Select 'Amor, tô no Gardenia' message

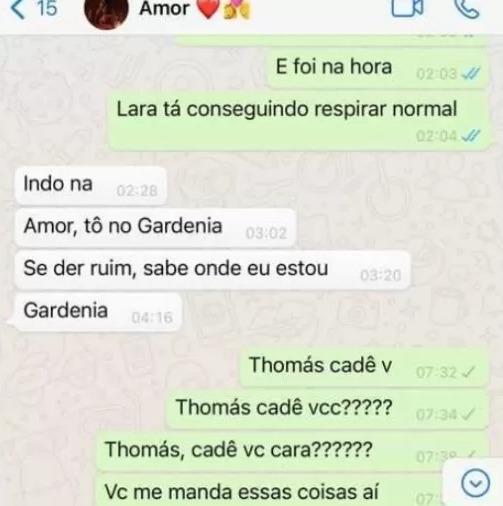(155, 228)
